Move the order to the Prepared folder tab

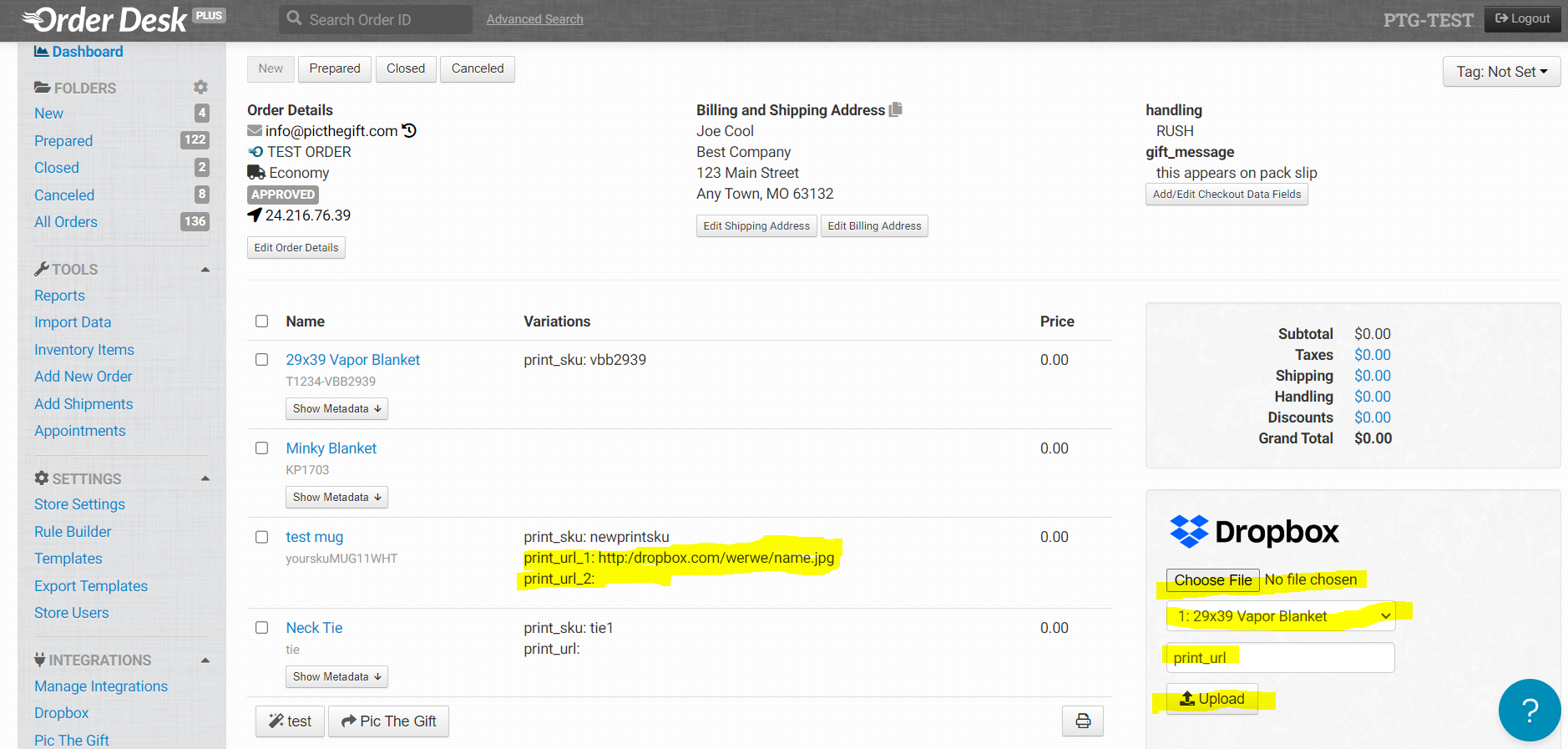(334, 68)
